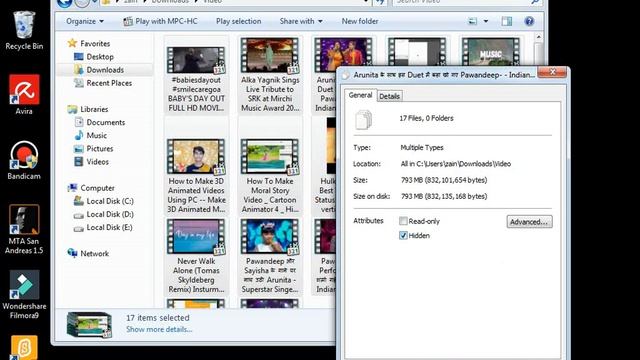Open the Recycle Bin desktop icon

pyautogui.click(x=24, y=31)
